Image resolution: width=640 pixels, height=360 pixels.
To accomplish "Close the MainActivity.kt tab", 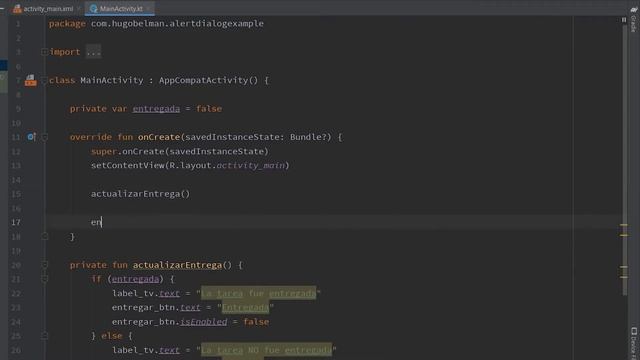I will (149, 9).
